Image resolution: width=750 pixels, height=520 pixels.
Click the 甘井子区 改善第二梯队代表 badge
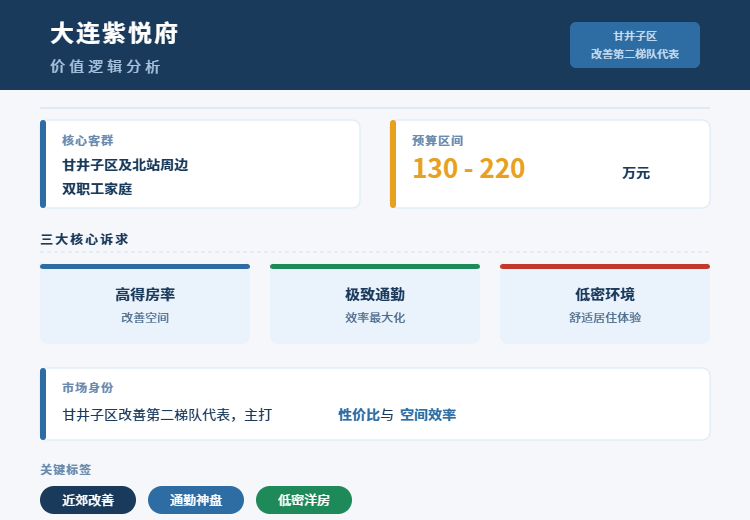(x=635, y=45)
